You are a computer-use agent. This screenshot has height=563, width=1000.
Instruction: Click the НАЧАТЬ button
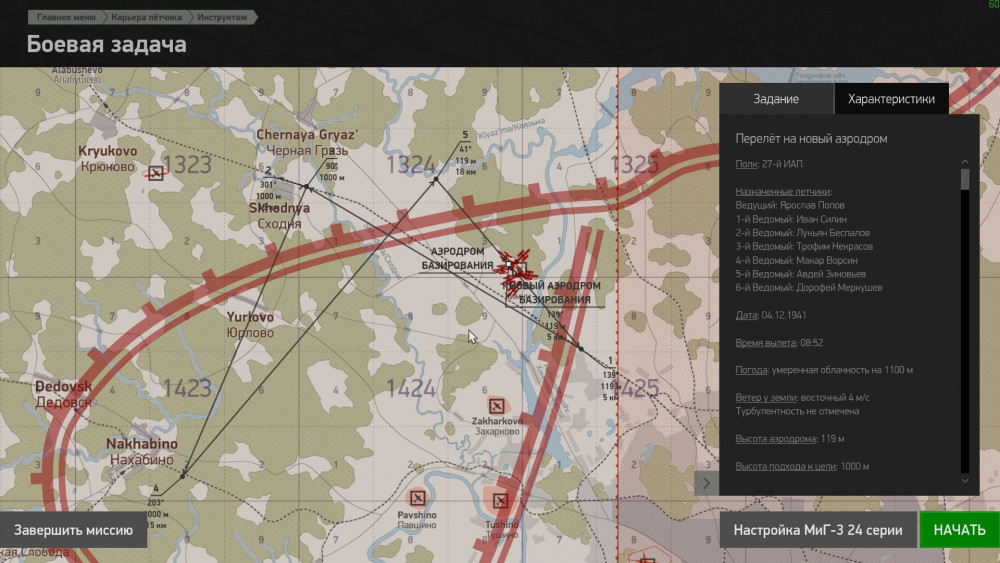[x=959, y=530]
